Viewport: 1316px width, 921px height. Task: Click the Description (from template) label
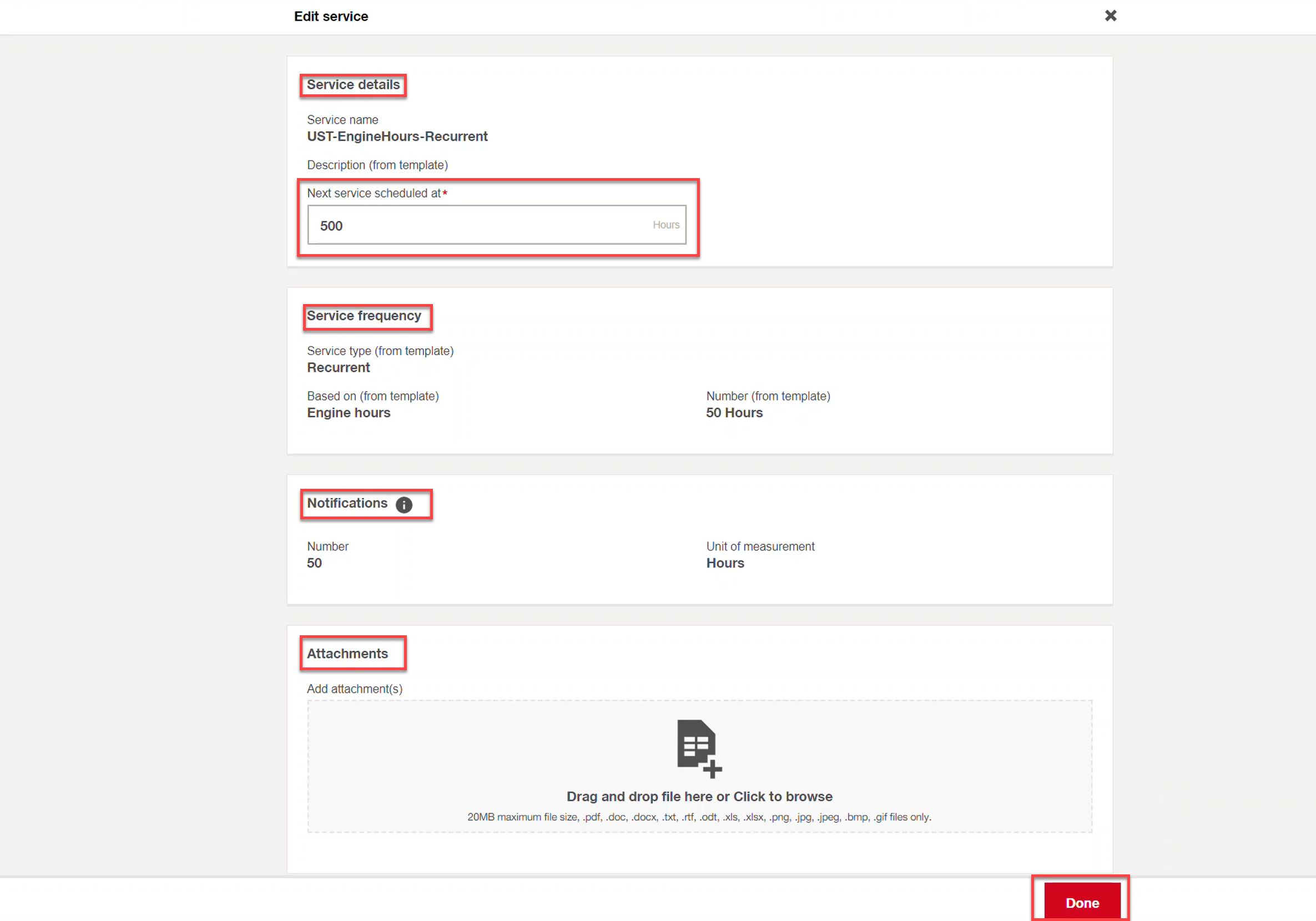(x=378, y=165)
